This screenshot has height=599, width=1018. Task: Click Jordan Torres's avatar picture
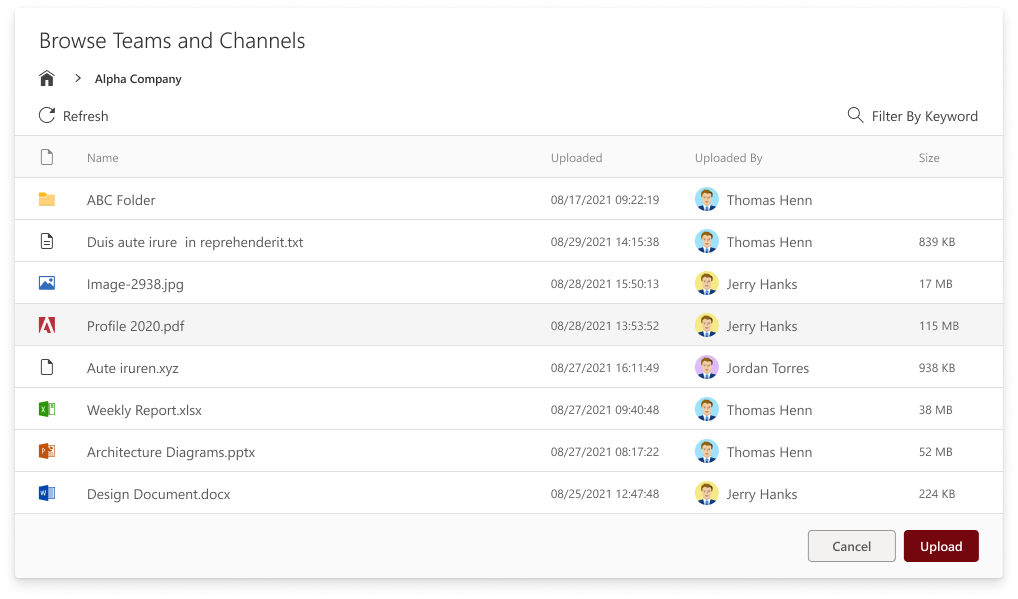[707, 367]
